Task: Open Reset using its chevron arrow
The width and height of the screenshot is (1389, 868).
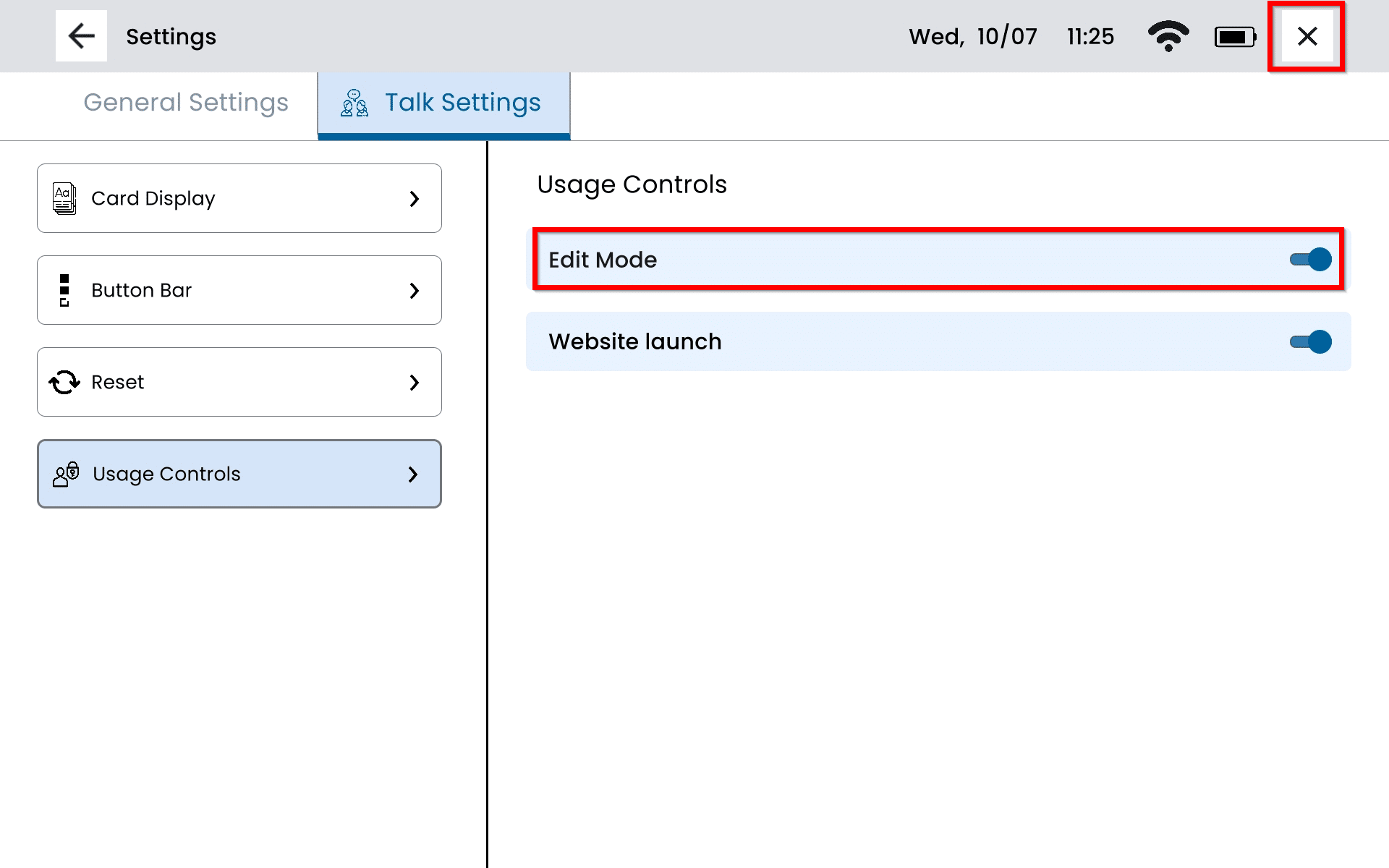Action: [414, 382]
